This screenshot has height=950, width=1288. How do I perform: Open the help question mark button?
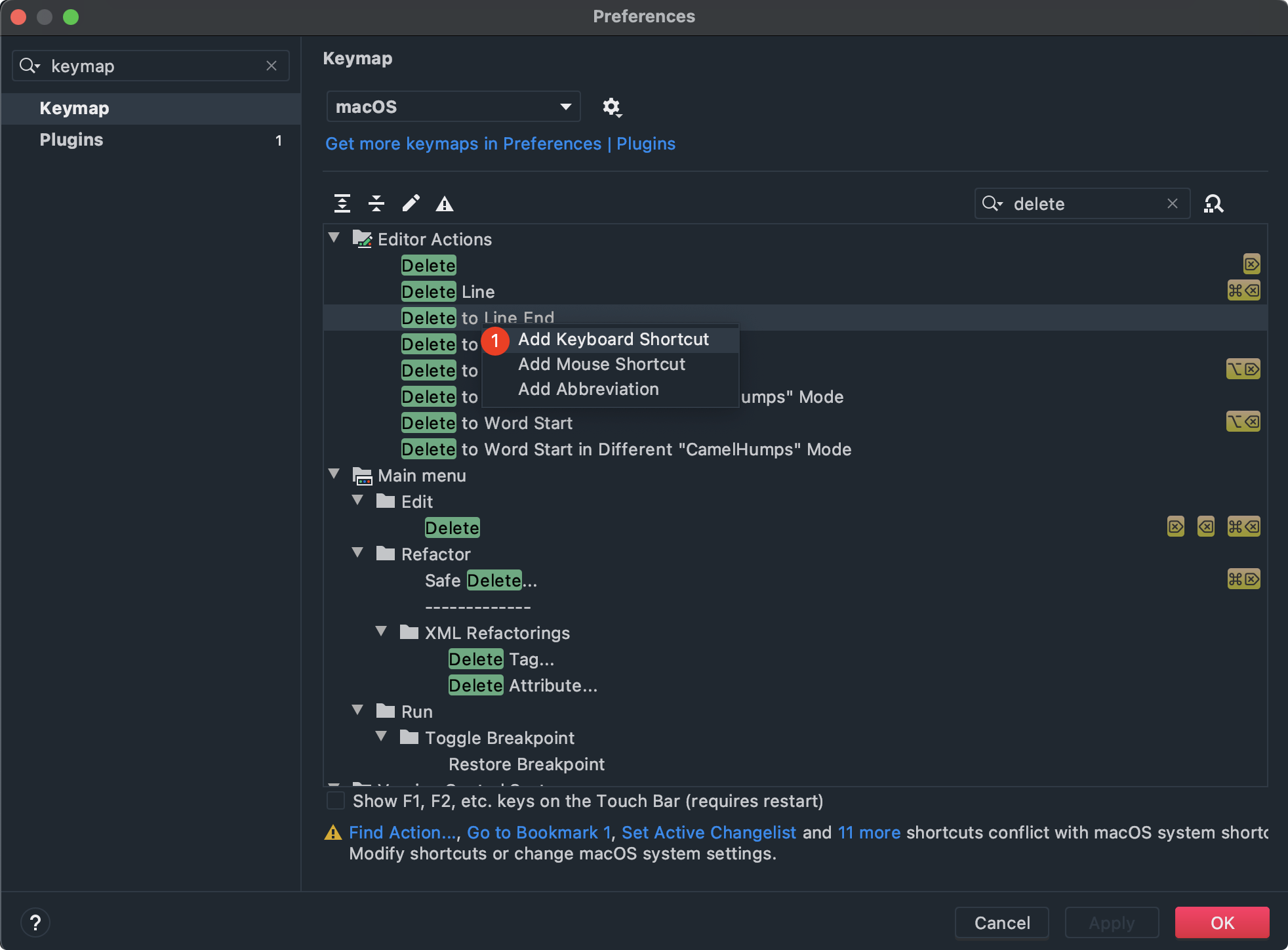pyautogui.click(x=35, y=923)
